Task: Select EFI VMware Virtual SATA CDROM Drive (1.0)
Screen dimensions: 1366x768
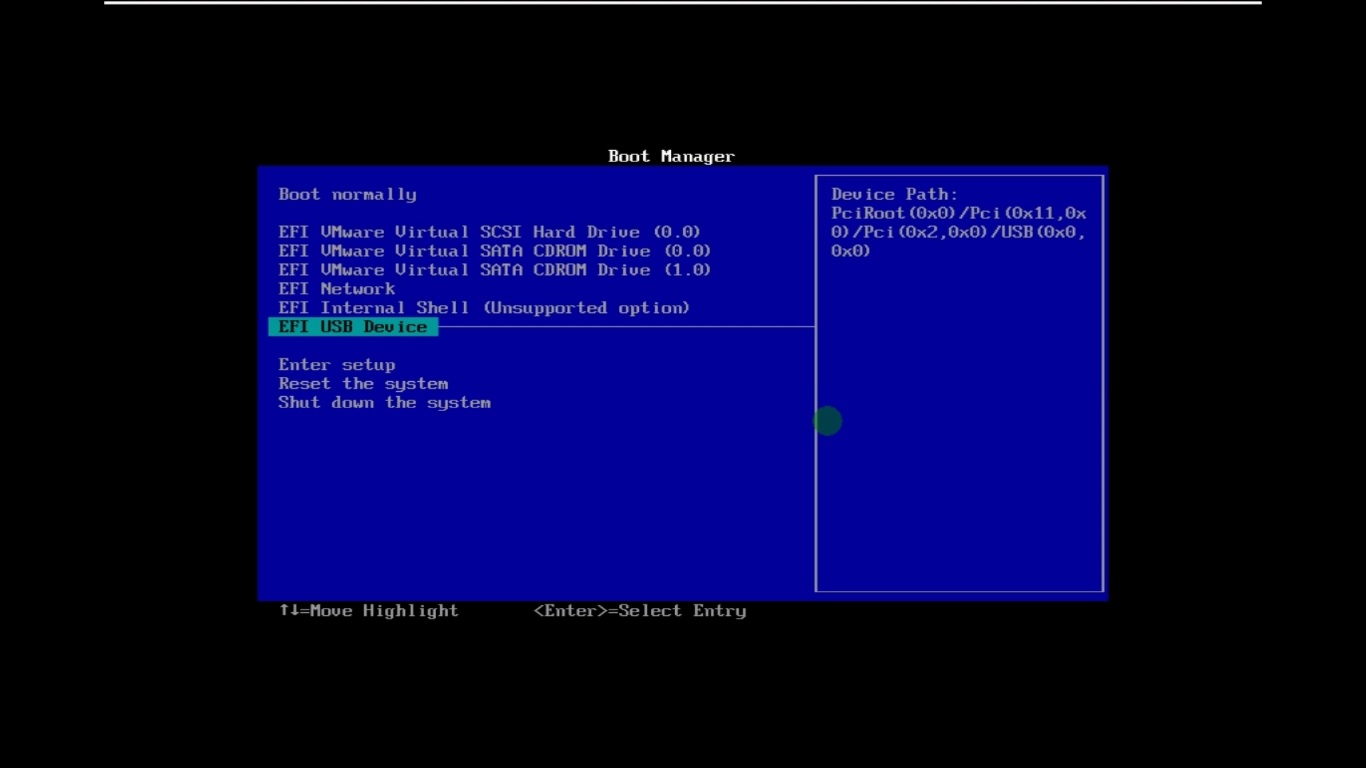Action: pos(495,270)
